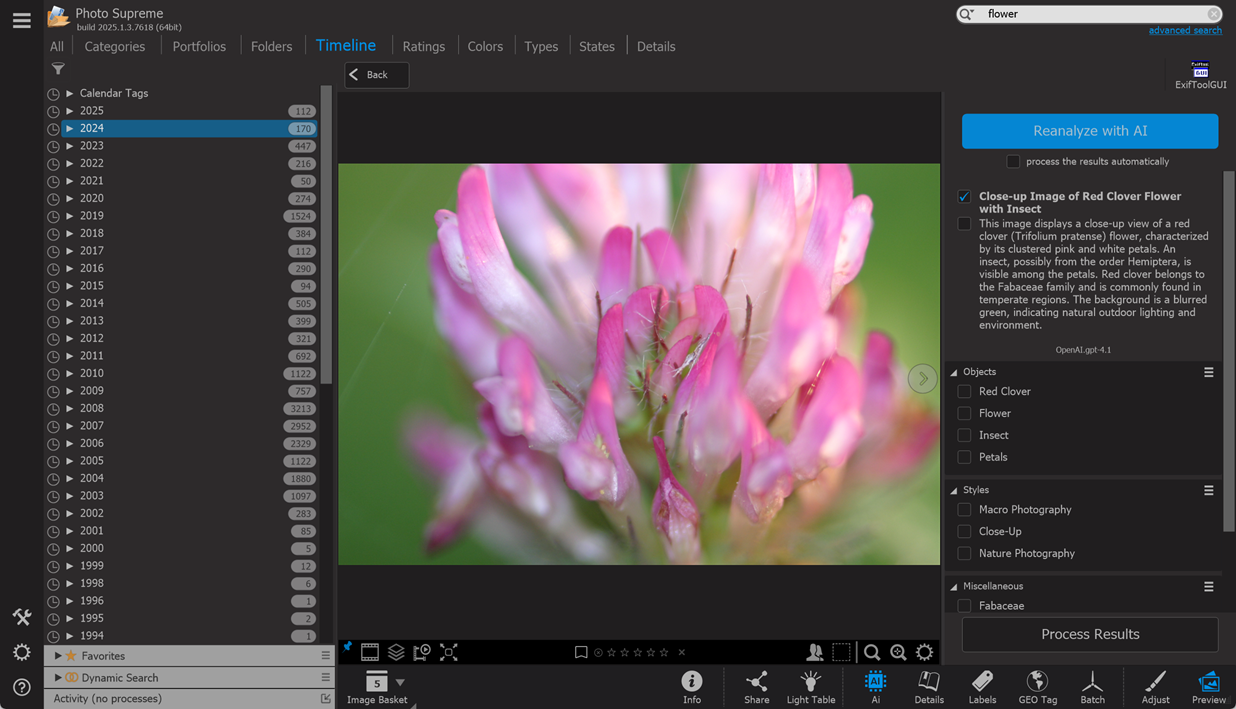1236x709 pixels.
Task: Collapse the Styles group
Action: [x=954, y=490]
